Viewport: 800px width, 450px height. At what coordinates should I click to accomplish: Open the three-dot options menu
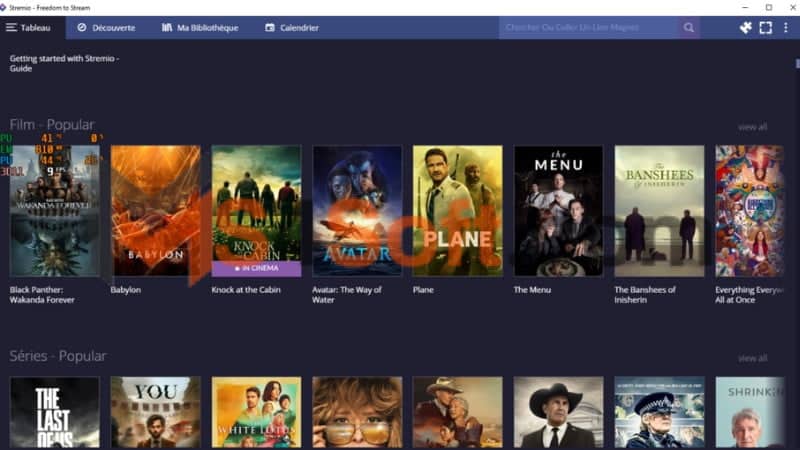pyautogui.click(x=786, y=28)
